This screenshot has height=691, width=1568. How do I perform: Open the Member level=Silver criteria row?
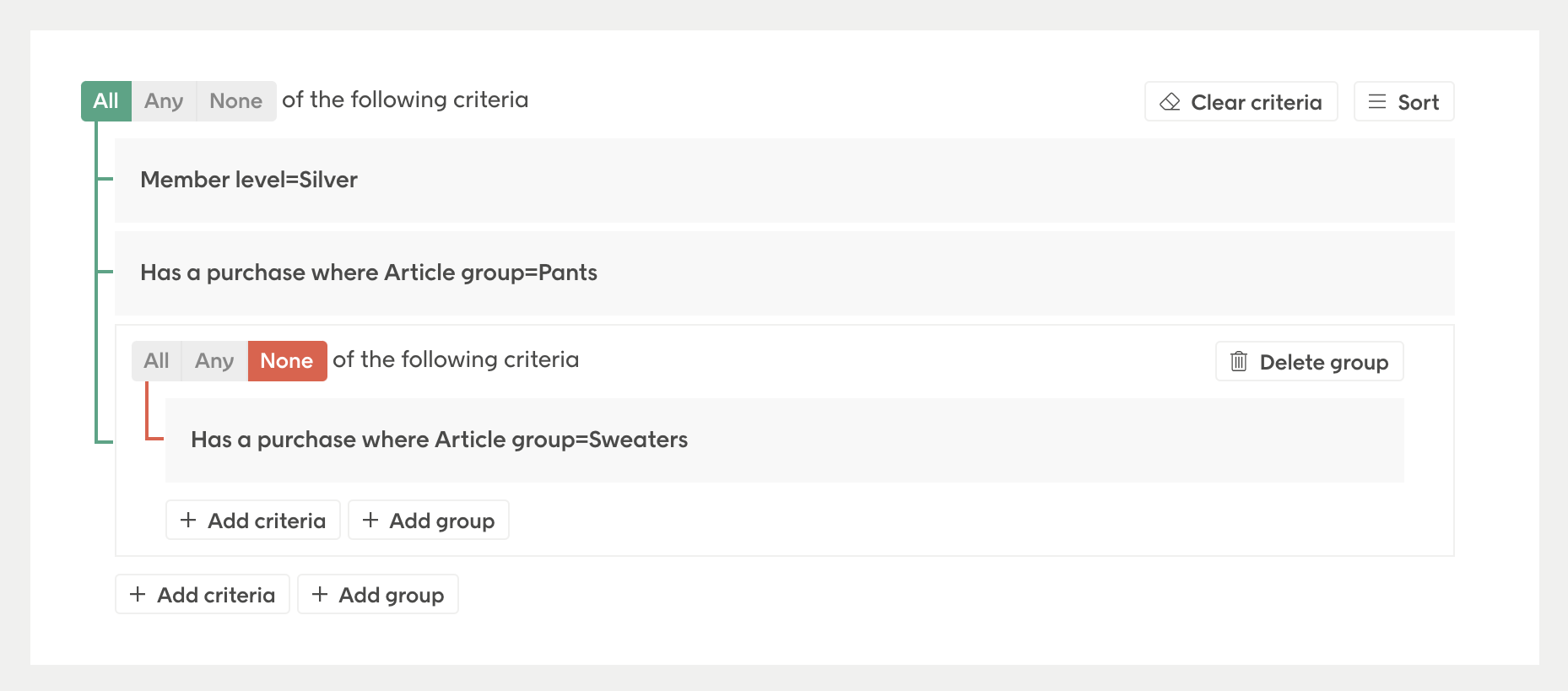785,181
